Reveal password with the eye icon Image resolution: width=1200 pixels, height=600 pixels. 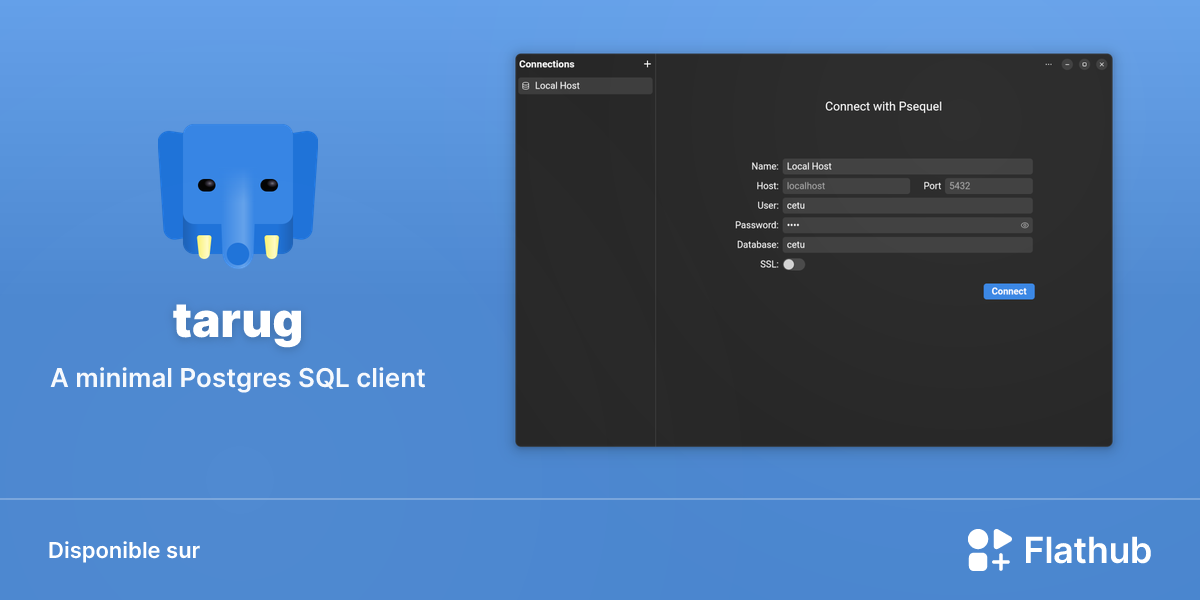click(1024, 225)
